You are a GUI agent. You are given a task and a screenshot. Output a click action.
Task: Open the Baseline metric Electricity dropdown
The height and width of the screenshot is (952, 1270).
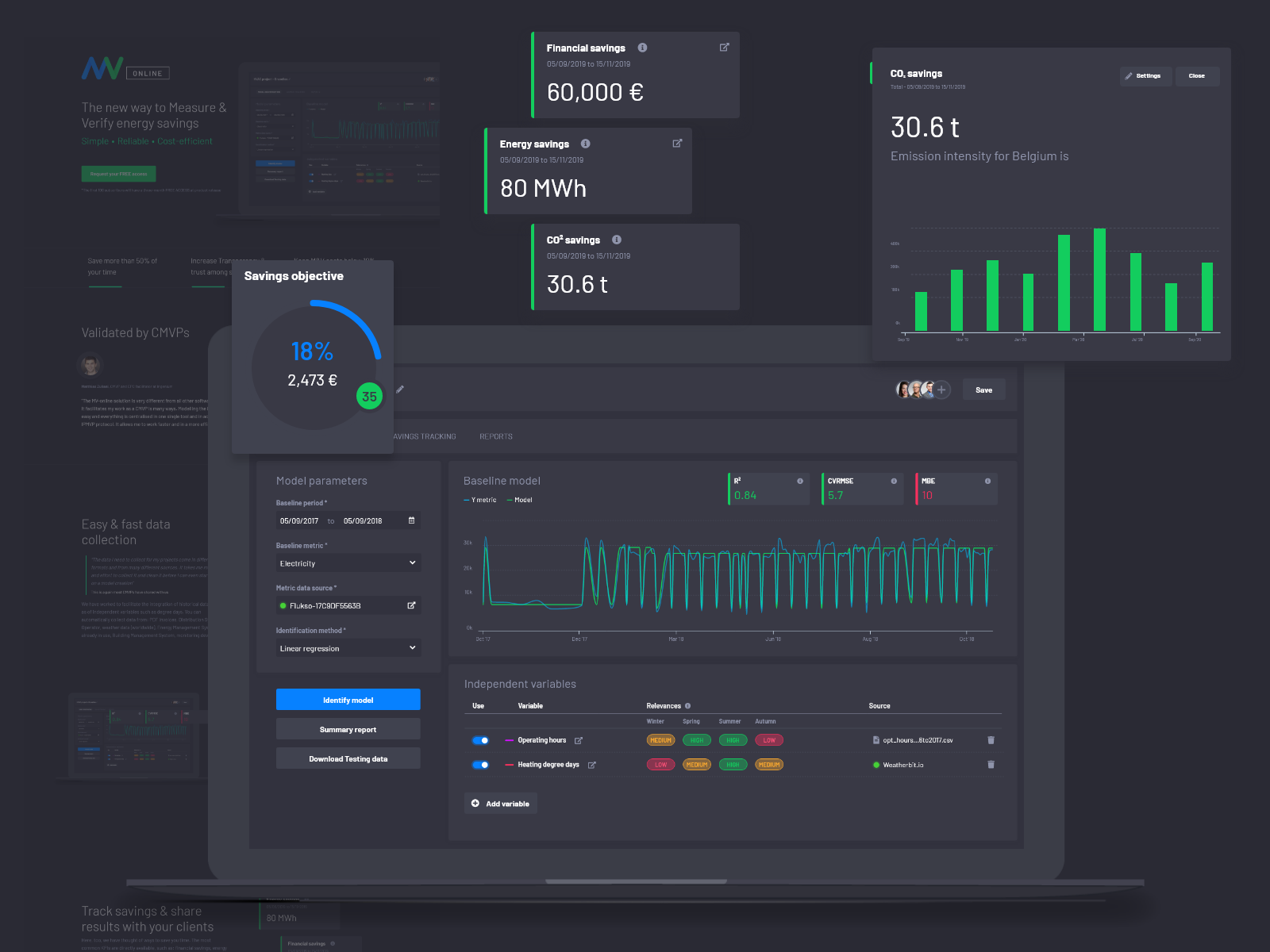(348, 562)
